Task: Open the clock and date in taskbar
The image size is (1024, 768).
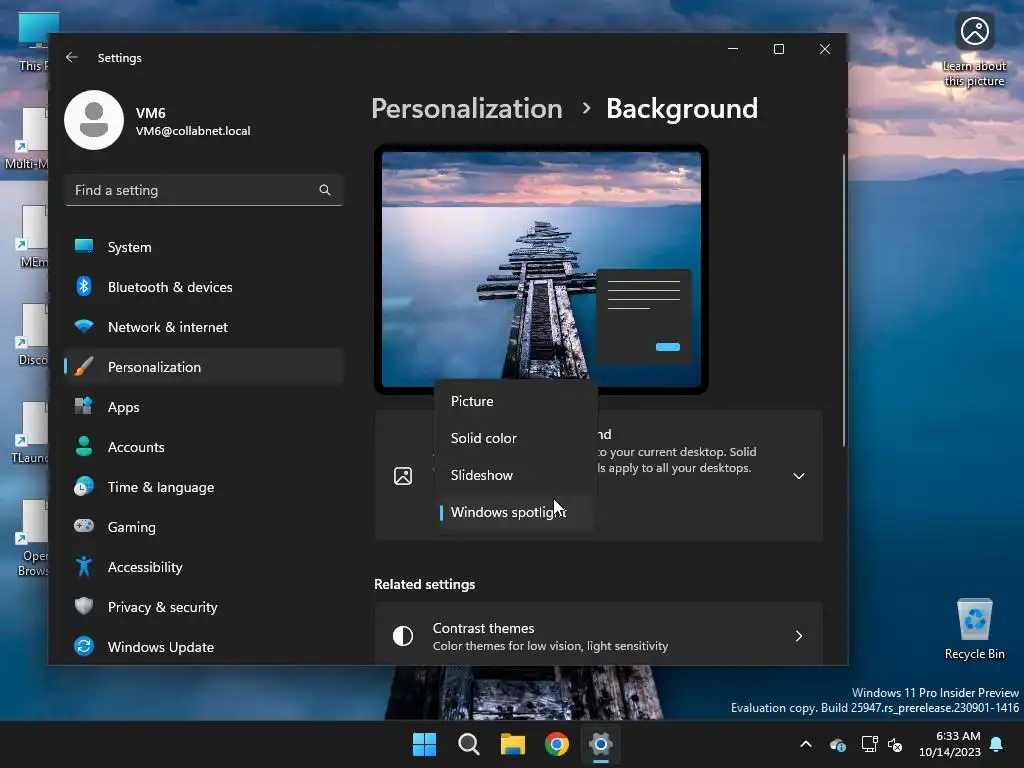Action: (x=950, y=744)
